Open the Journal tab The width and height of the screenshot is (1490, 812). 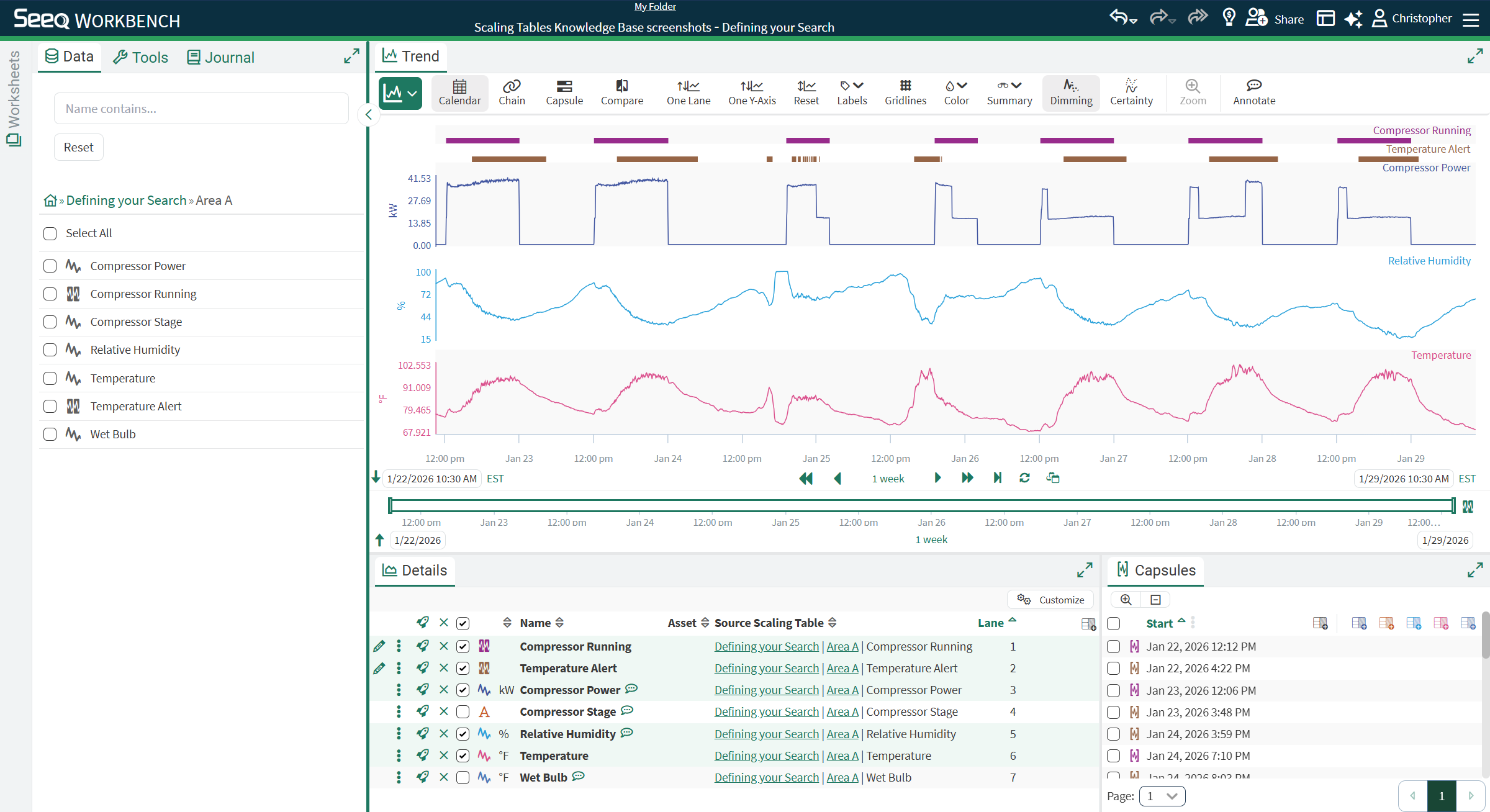click(220, 57)
